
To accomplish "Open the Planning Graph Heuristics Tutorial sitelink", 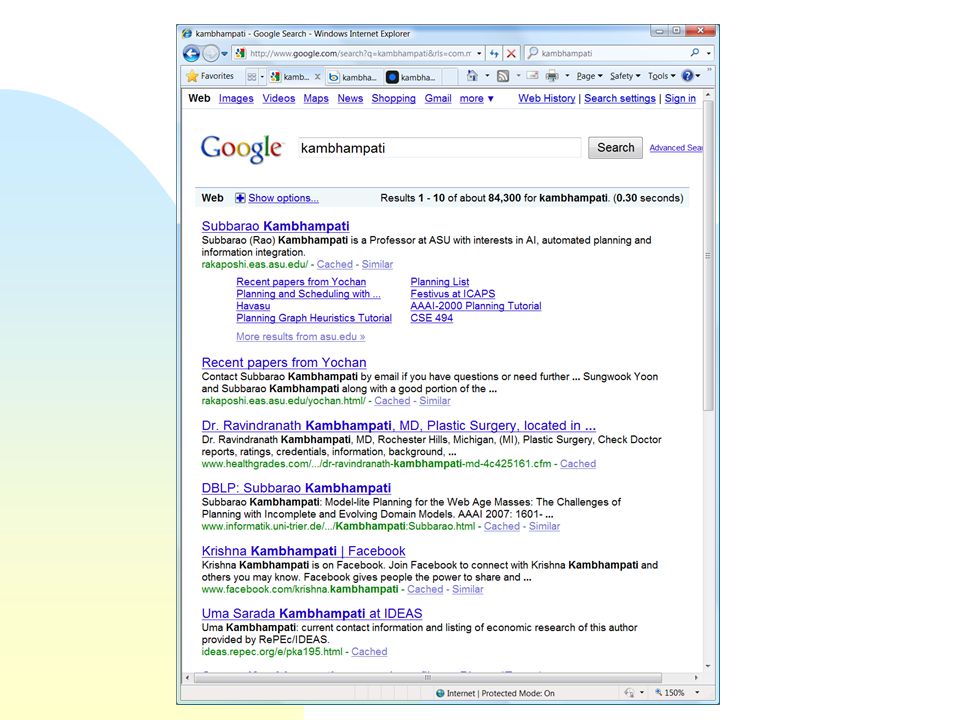I will (314, 318).
